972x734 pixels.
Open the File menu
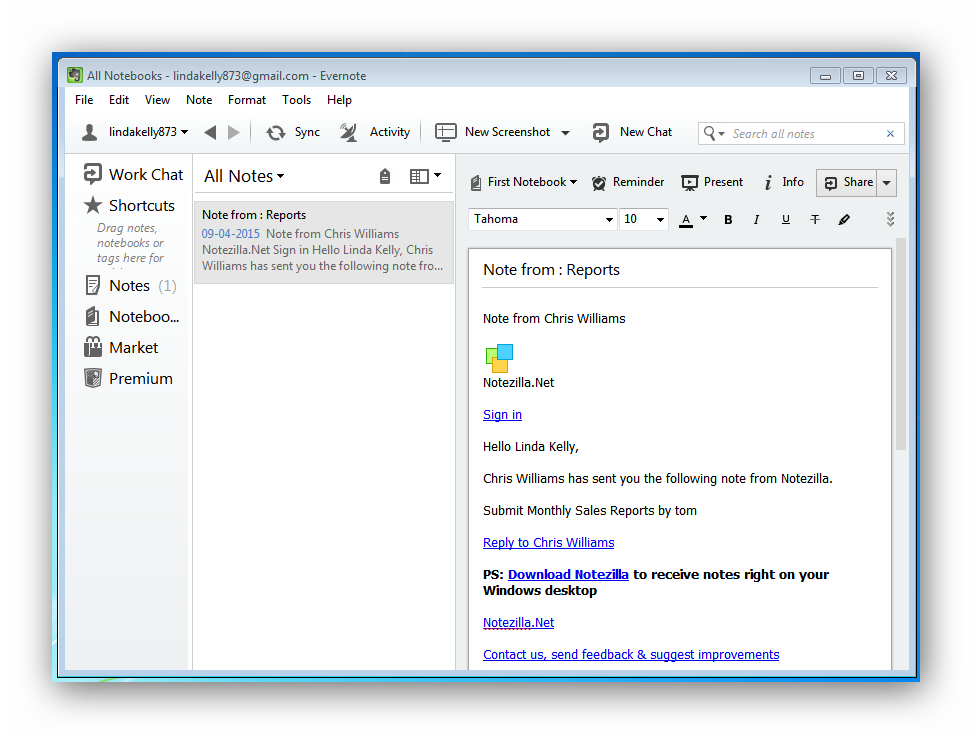coord(84,100)
